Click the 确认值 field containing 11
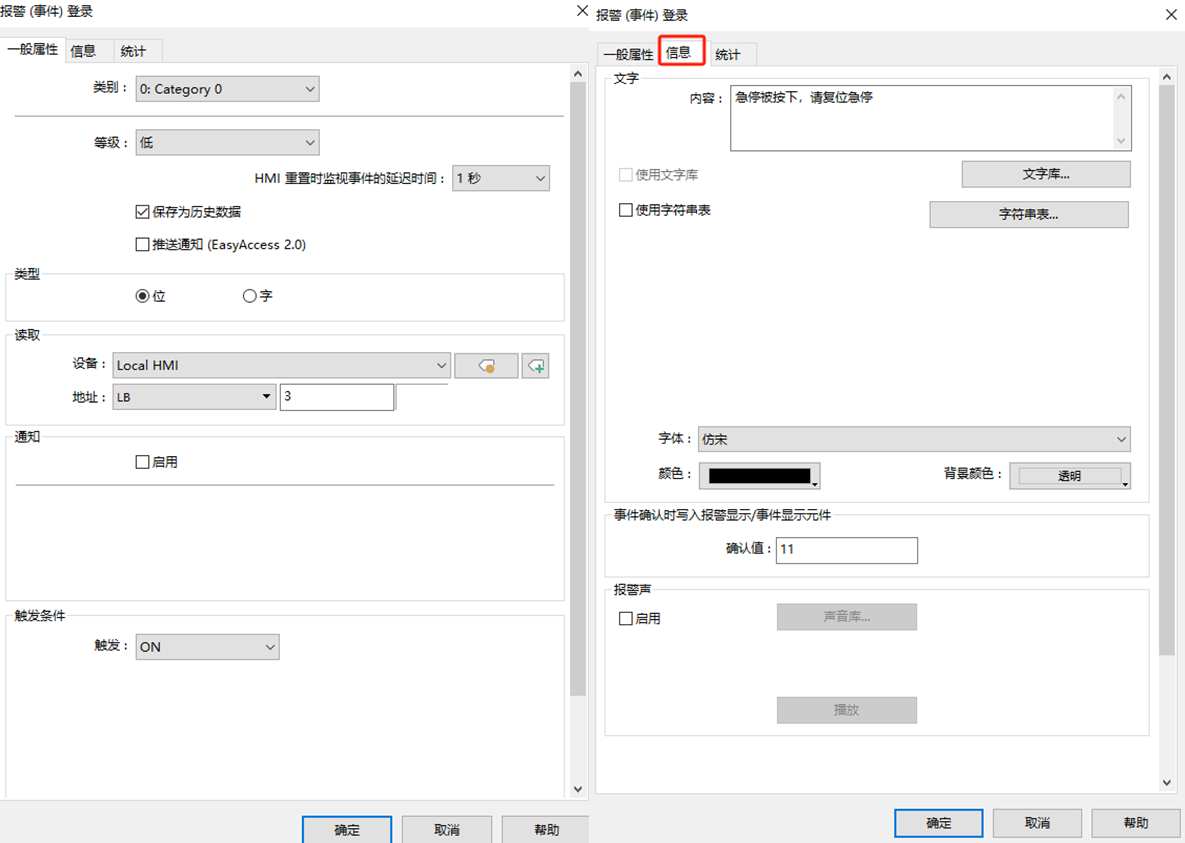 point(846,550)
